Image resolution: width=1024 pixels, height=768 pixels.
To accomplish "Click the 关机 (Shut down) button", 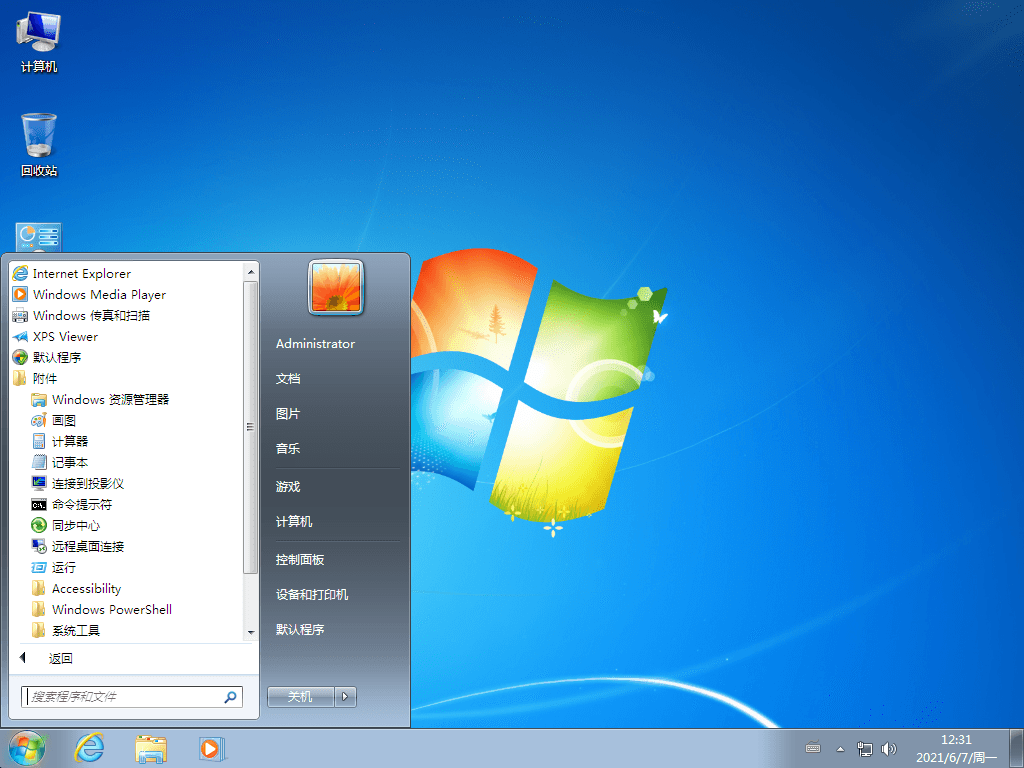I will coord(300,696).
